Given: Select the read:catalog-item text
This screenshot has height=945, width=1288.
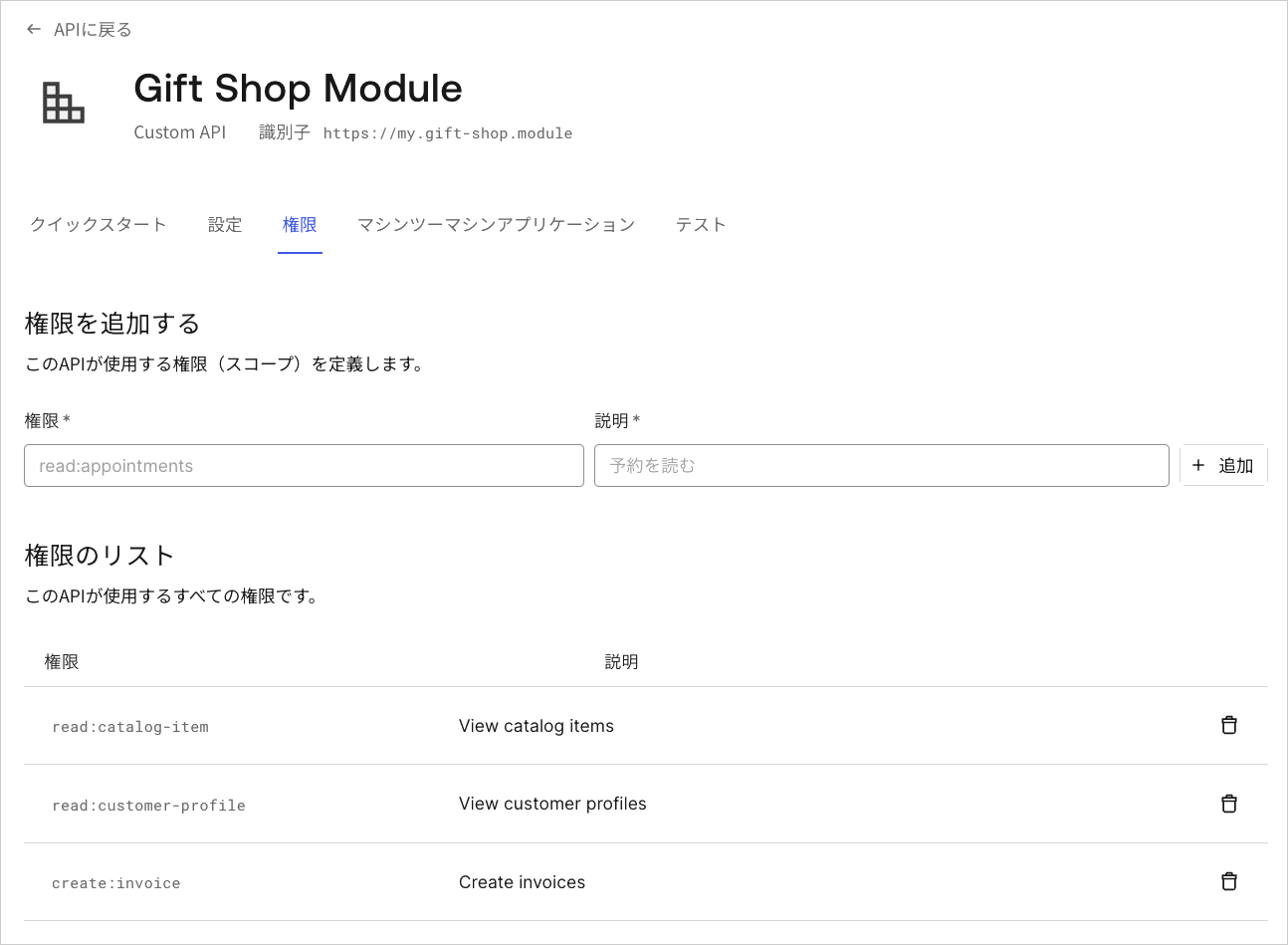Looking at the screenshot, I should click(x=130, y=727).
